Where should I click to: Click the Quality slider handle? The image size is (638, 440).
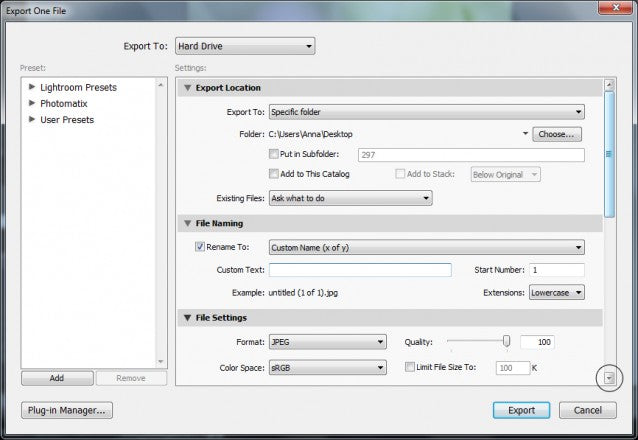point(507,342)
